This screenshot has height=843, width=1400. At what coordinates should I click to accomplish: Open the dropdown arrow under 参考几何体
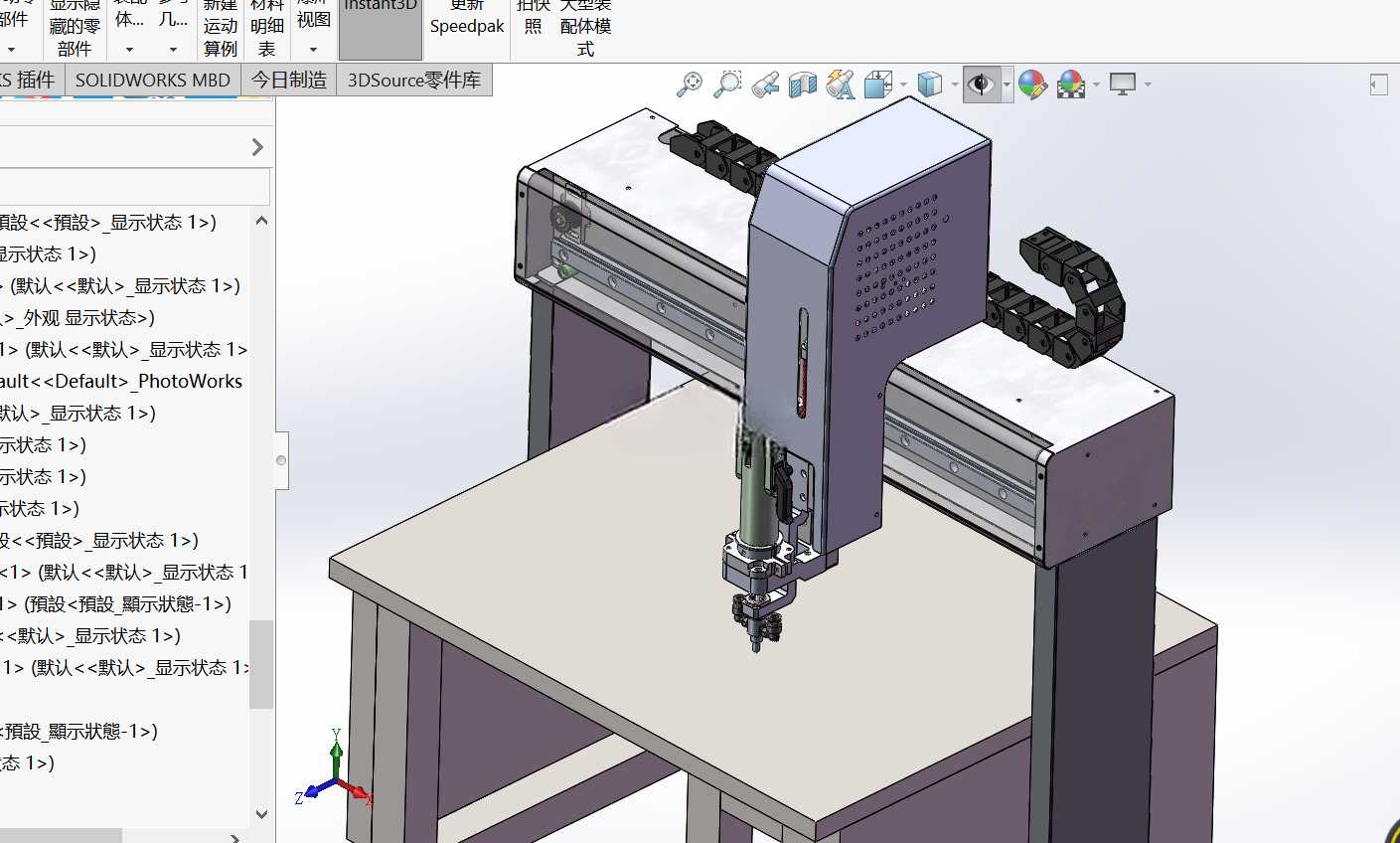coord(173,49)
